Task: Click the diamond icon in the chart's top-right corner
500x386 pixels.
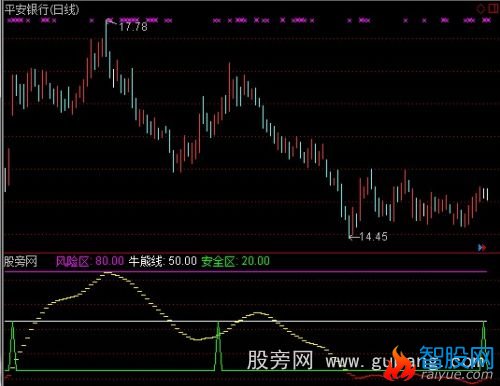Action: [480, 8]
